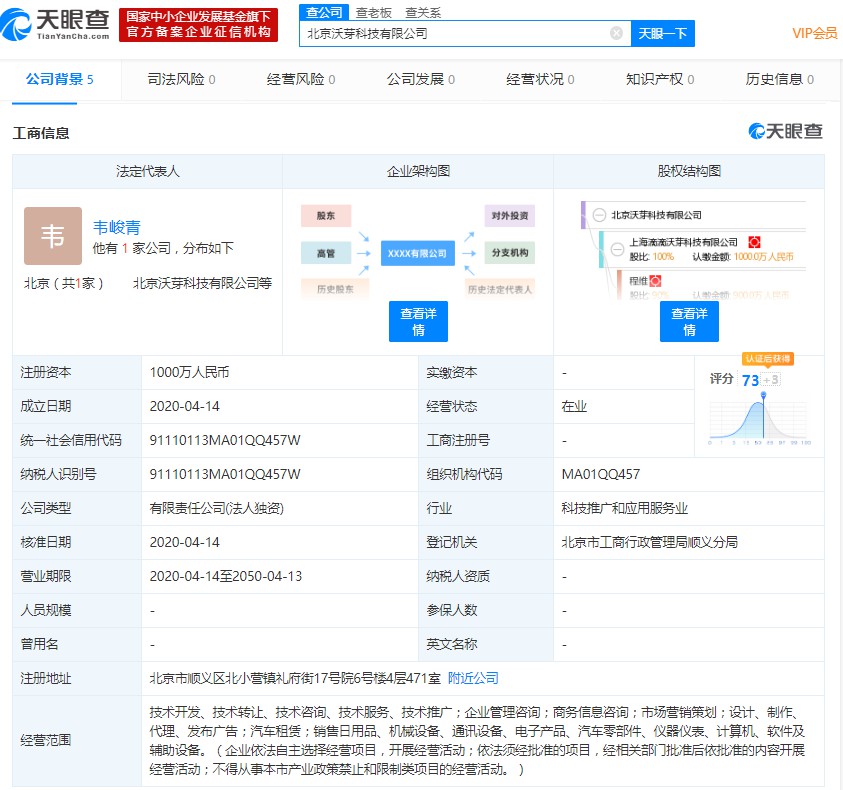The image size is (843, 790).
Task: Click 北京沃芽科技有限公司等 company text
Action: click(202, 283)
